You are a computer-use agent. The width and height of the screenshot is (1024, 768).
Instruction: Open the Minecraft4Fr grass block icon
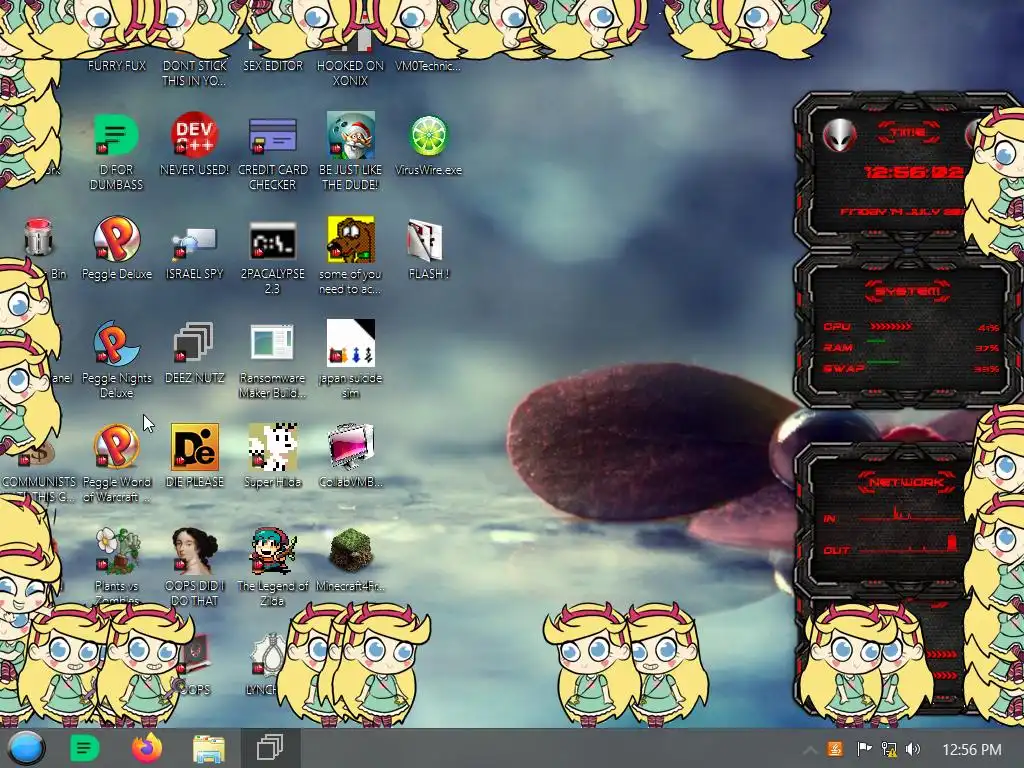pyautogui.click(x=351, y=551)
